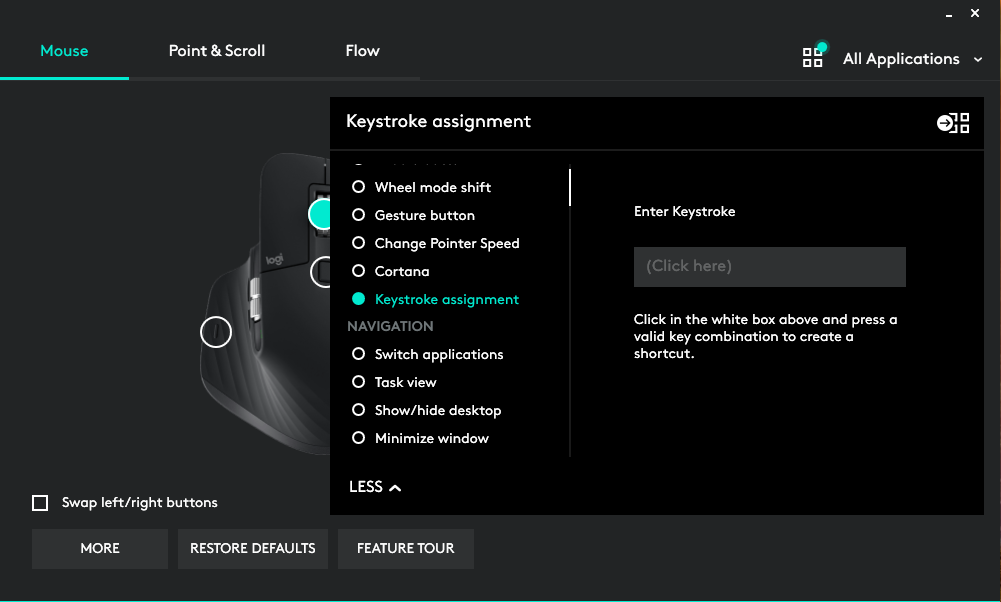Switch to the Point & Scroll tab

coord(216,50)
